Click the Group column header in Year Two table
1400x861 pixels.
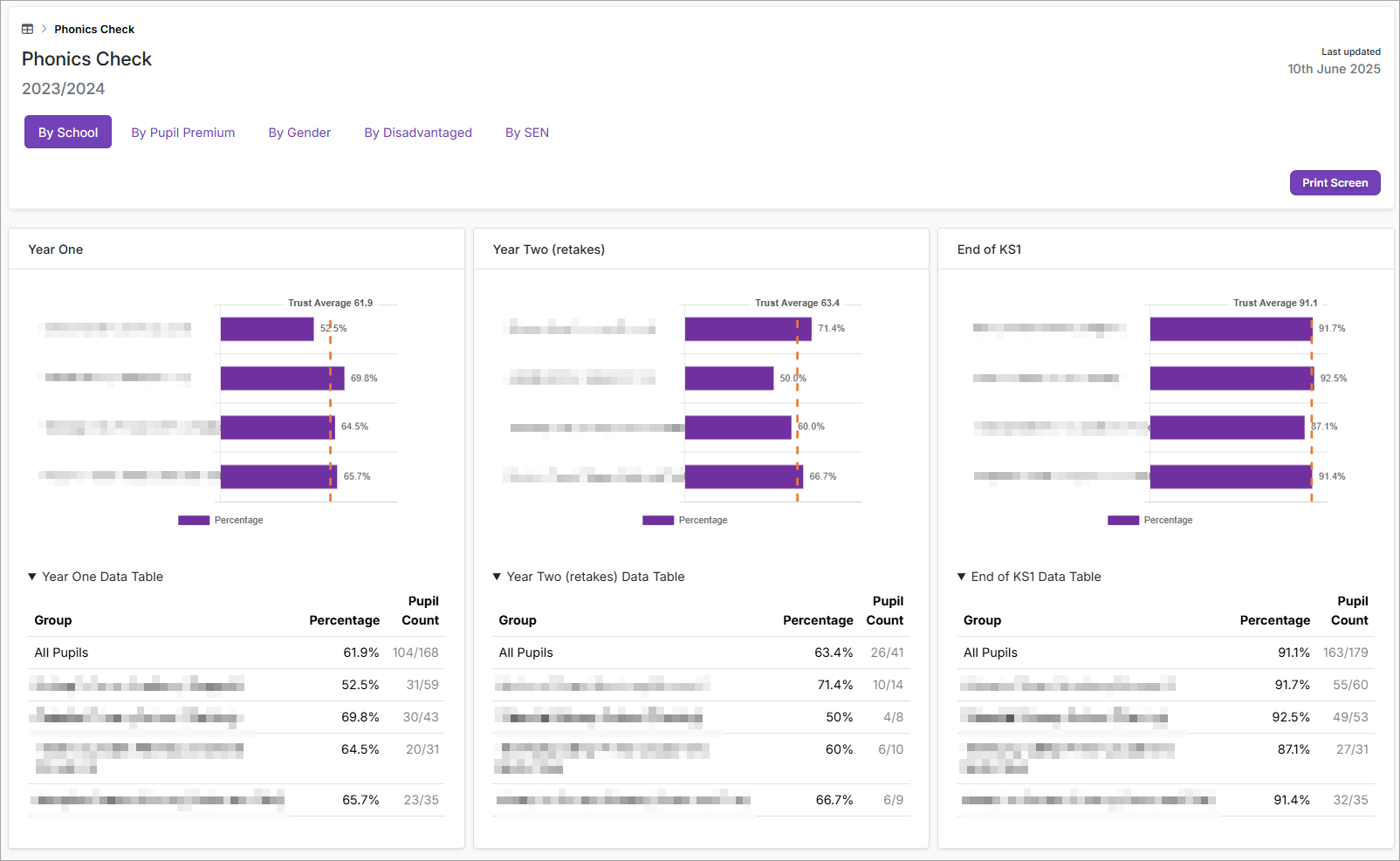coord(518,620)
